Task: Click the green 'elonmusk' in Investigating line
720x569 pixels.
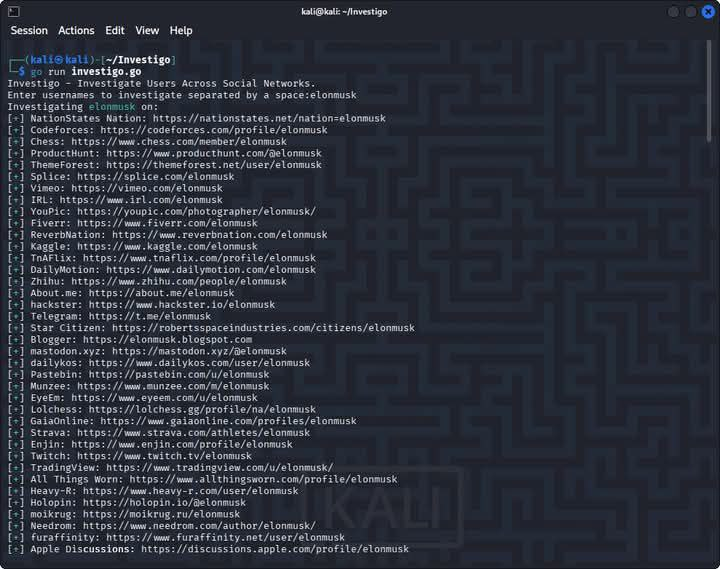Action: pyautogui.click(x=112, y=107)
